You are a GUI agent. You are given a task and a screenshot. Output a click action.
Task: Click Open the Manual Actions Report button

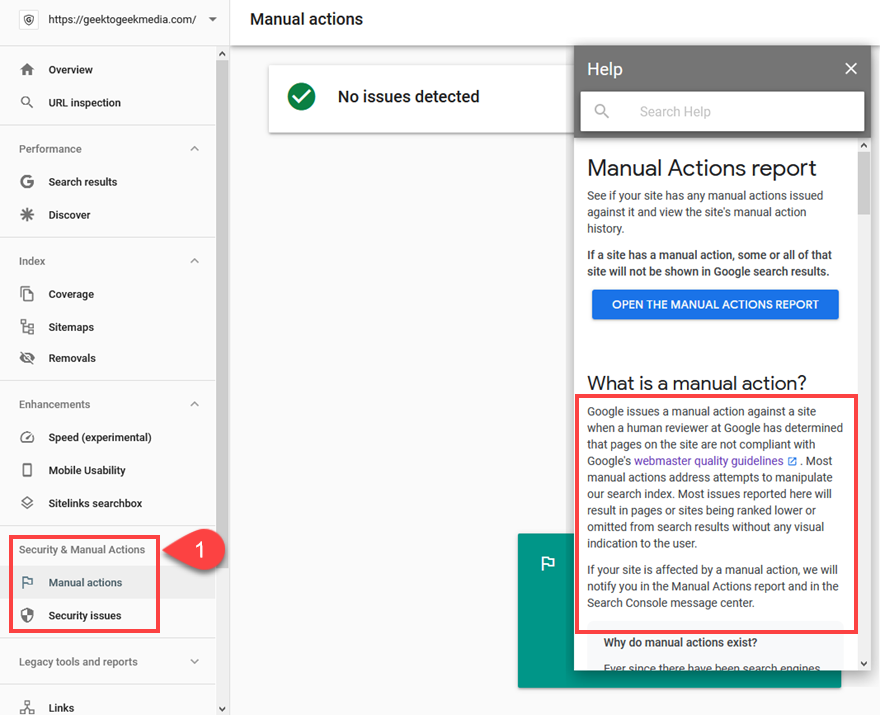(715, 304)
